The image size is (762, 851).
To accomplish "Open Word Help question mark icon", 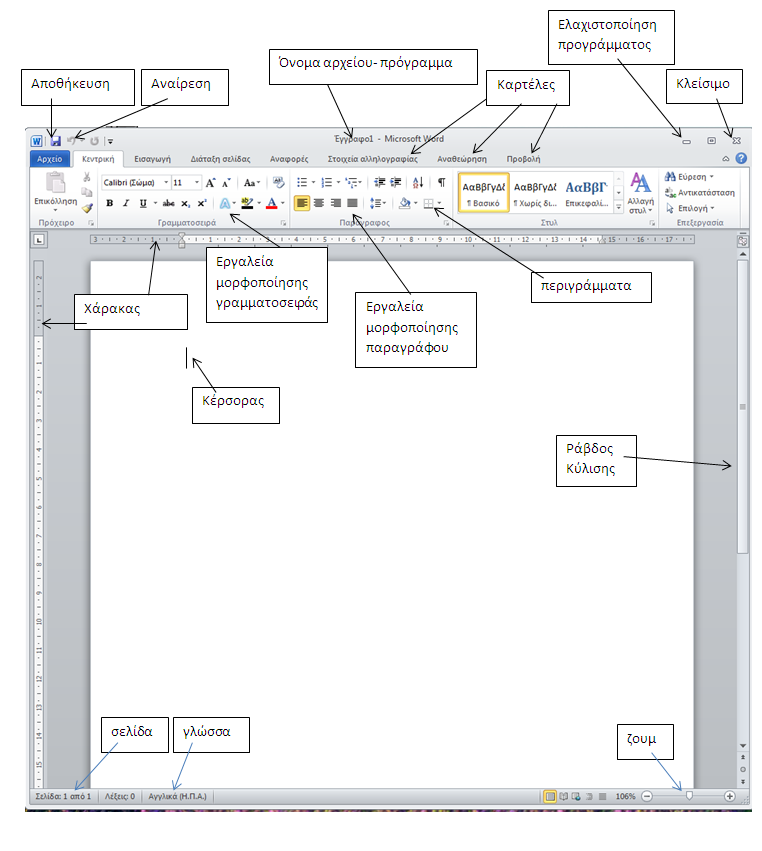I will pos(741,158).
